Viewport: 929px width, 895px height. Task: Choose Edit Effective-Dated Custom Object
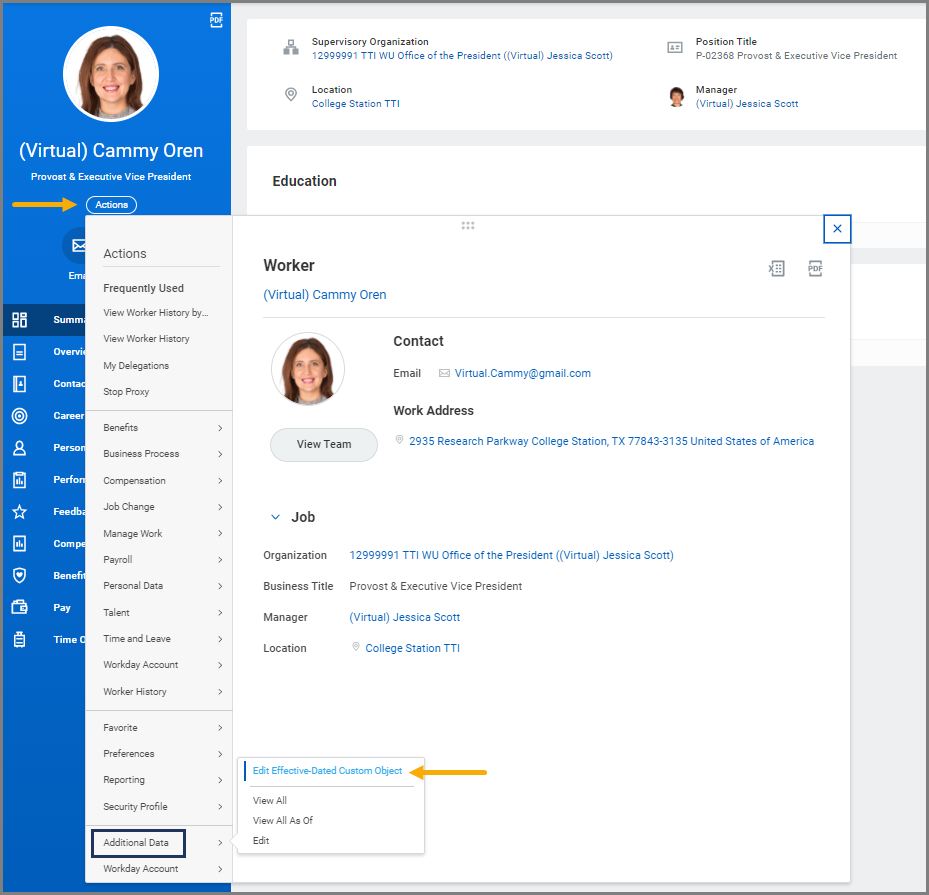pyautogui.click(x=327, y=771)
